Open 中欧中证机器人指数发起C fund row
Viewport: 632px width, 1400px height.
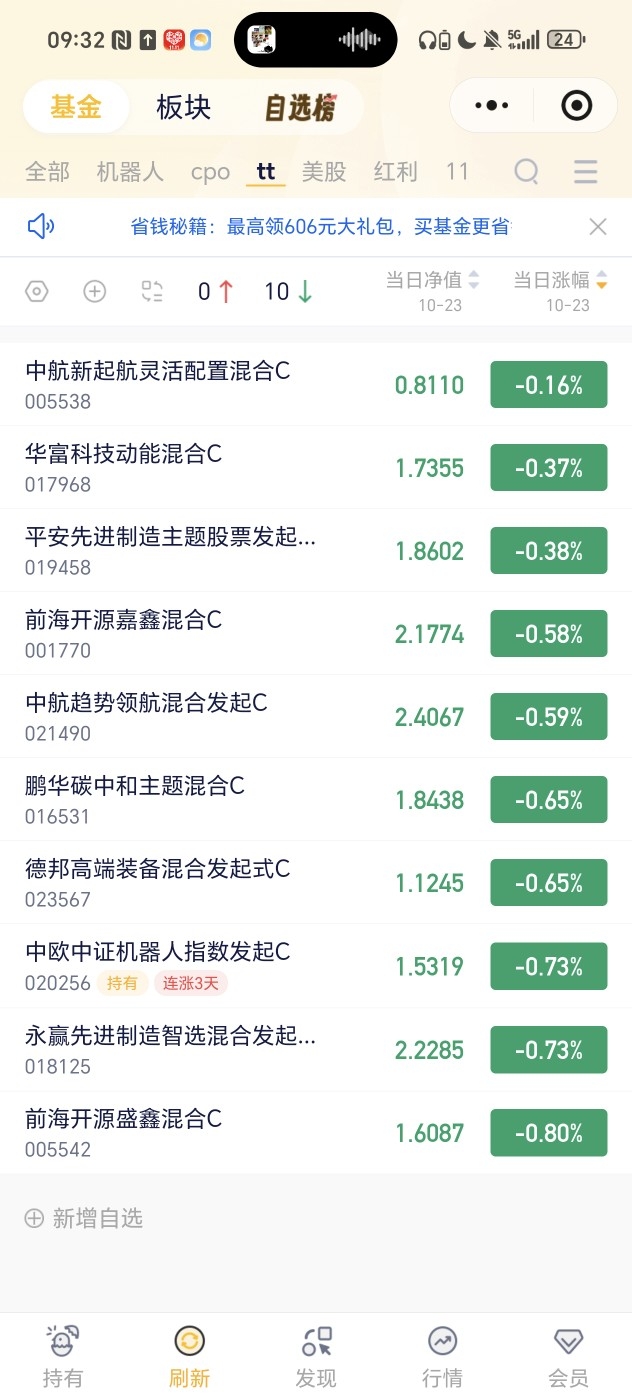coord(316,966)
